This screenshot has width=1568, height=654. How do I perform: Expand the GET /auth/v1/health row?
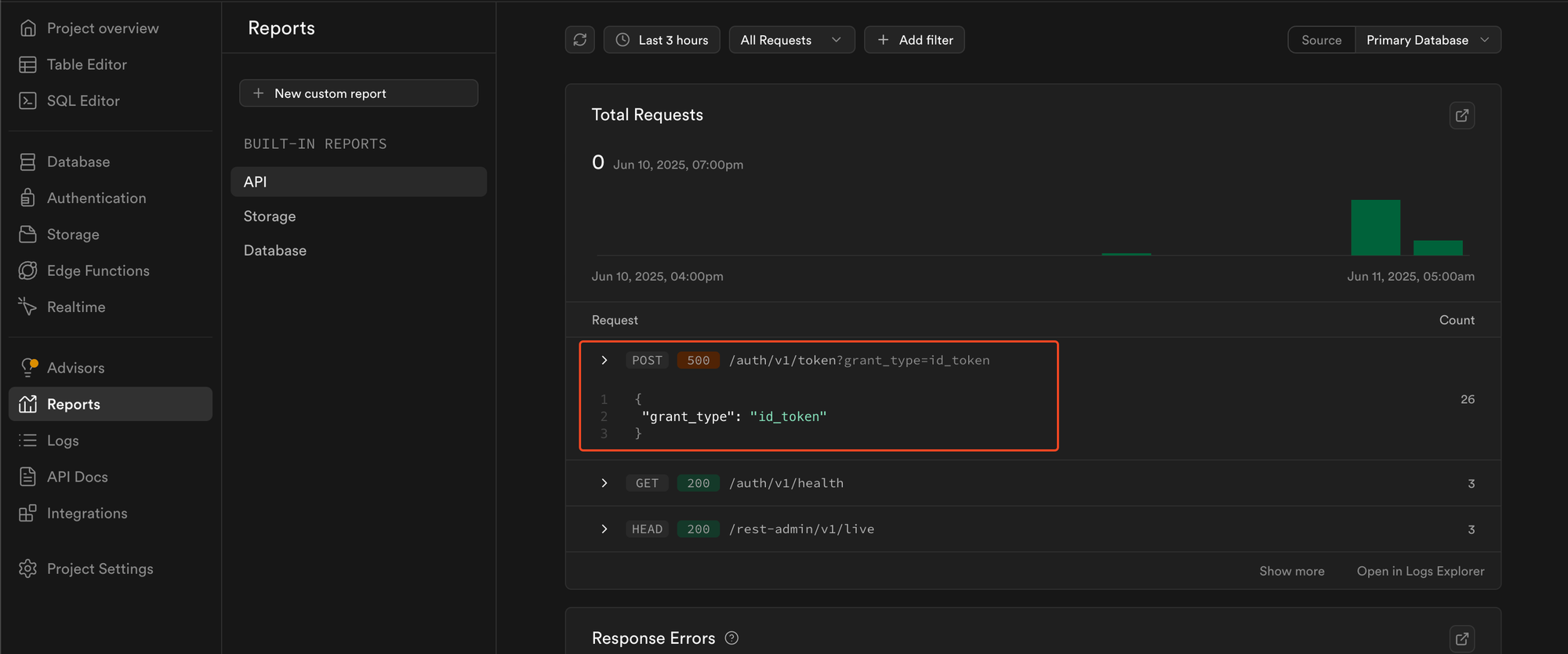click(604, 483)
